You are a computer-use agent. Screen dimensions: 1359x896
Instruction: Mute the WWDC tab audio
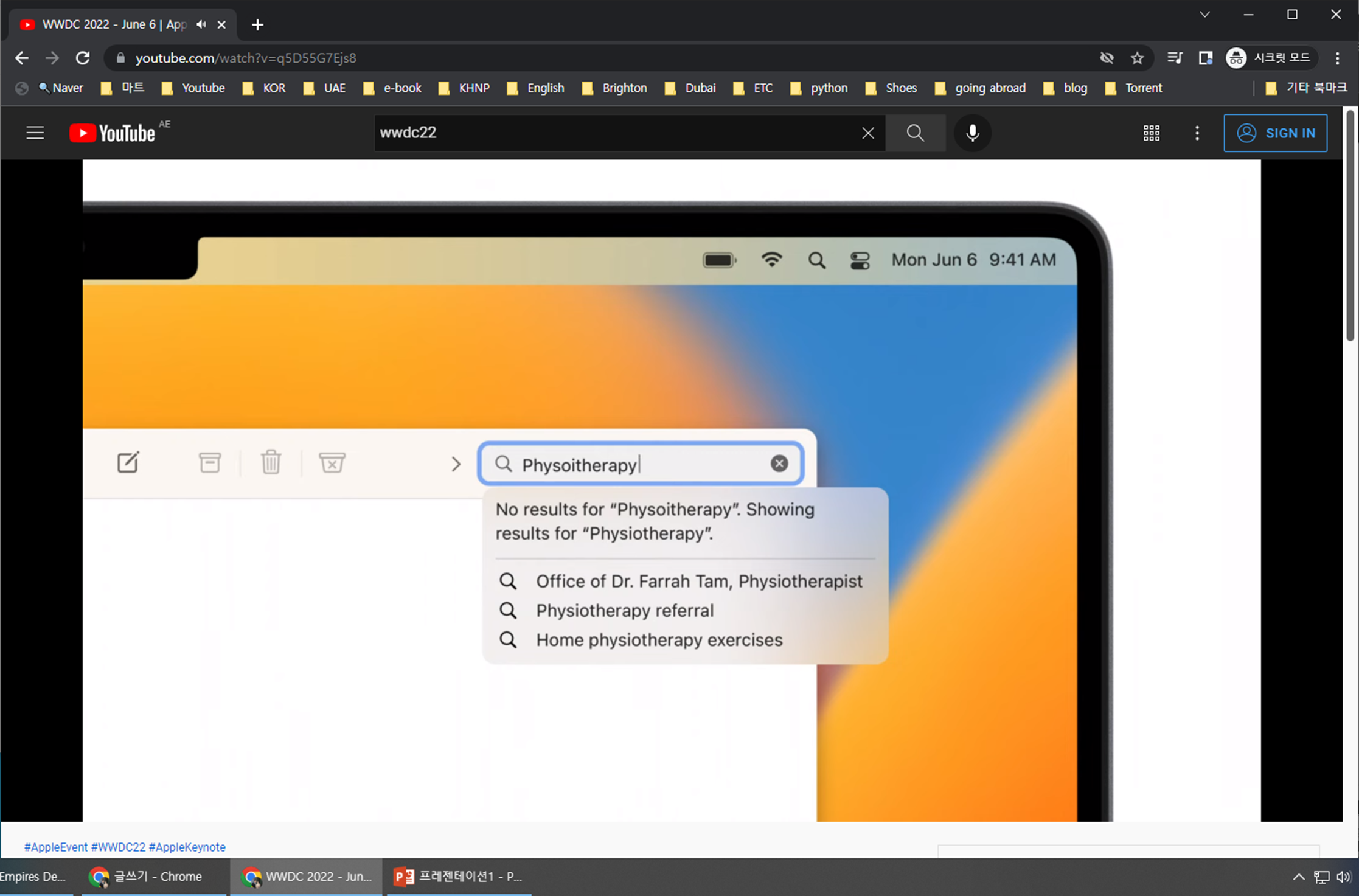tap(201, 24)
